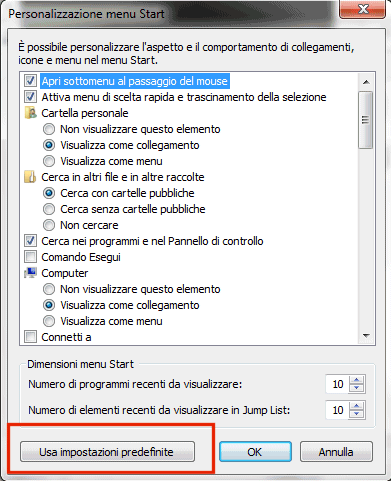Click the Annulla button
Screen dimensions: 391x481
tap(336, 452)
